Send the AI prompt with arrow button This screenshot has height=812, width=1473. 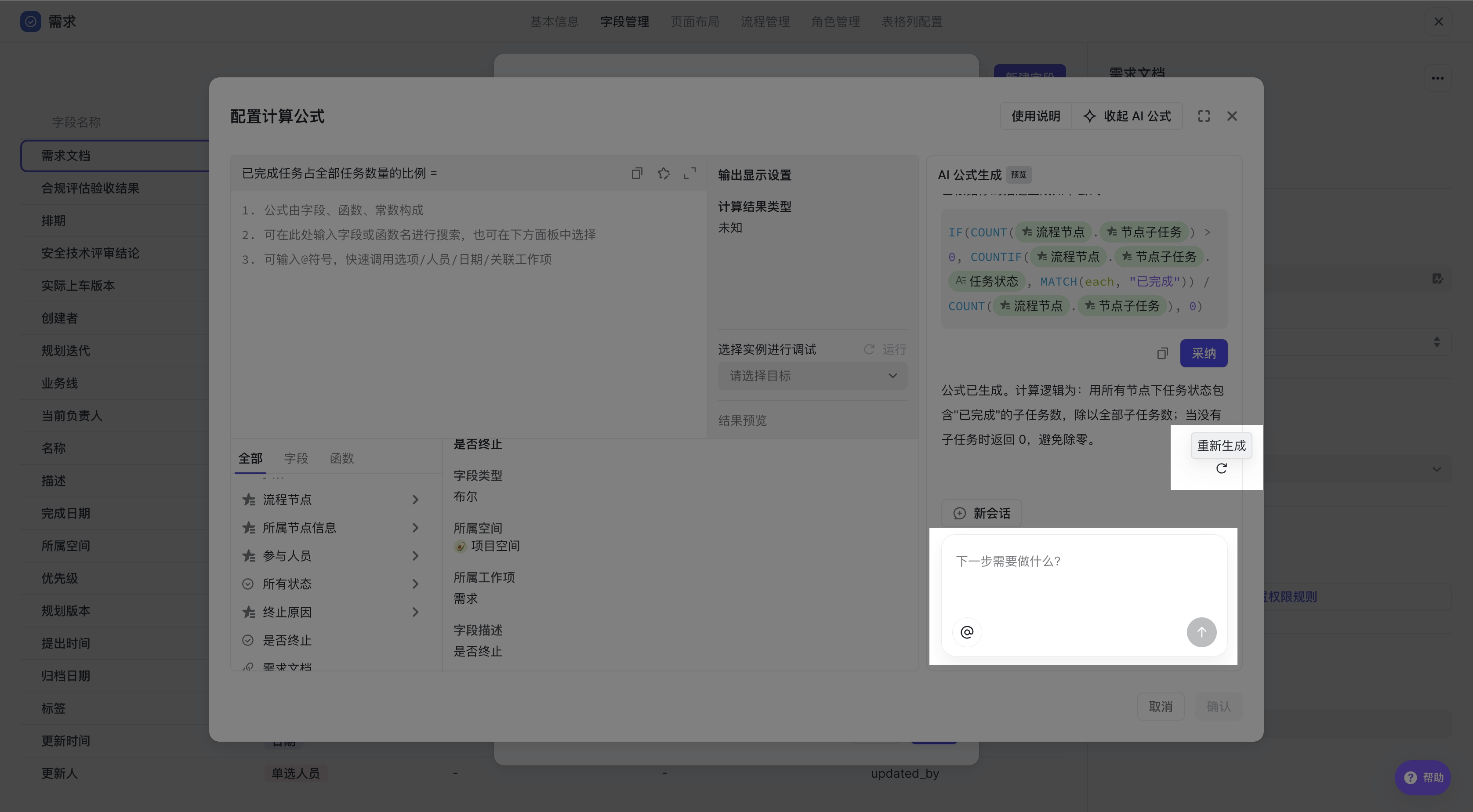pos(1201,632)
